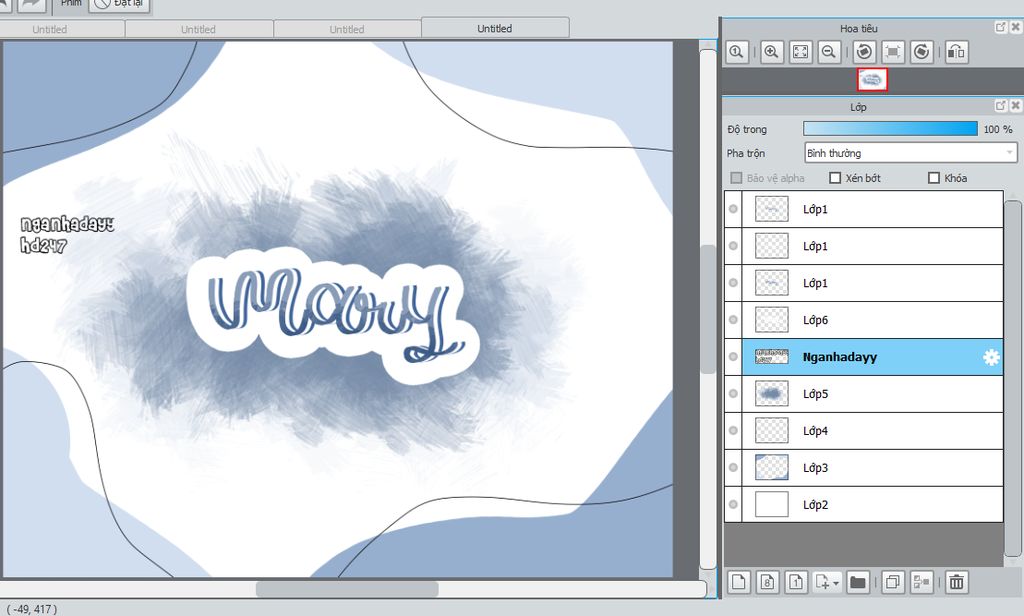Add a new 8-bit layer

click(767, 581)
